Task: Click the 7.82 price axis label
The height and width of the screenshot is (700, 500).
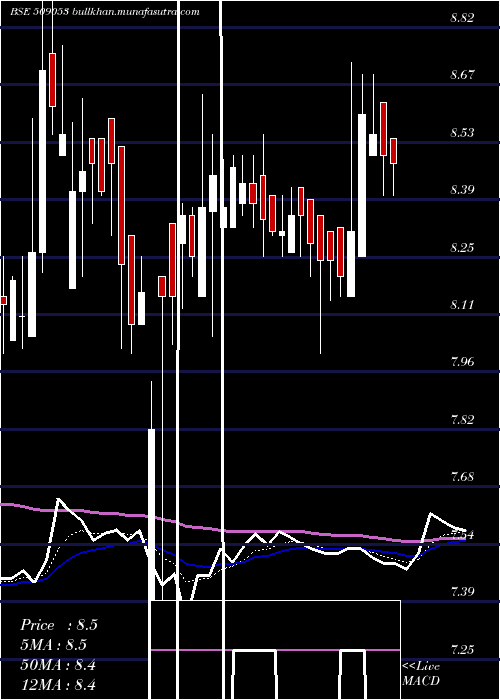Action: point(462,419)
